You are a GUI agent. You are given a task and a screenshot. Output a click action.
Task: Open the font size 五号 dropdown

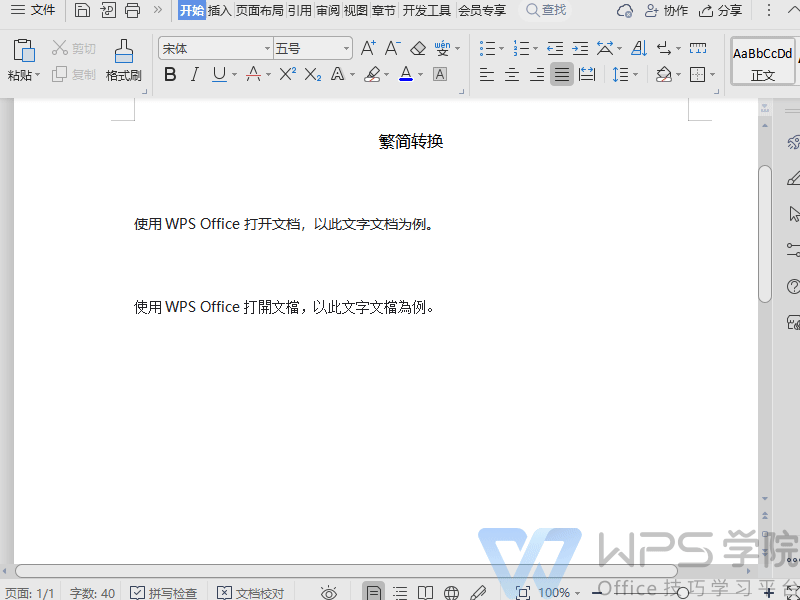[x=346, y=48]
